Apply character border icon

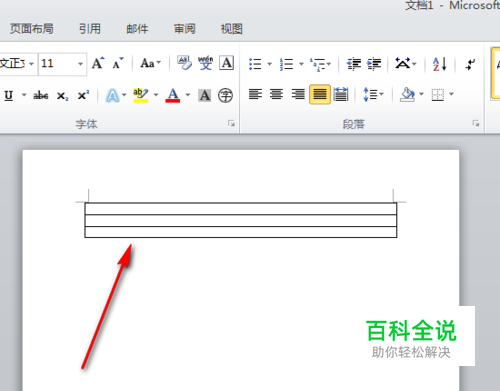click(226, 63)
